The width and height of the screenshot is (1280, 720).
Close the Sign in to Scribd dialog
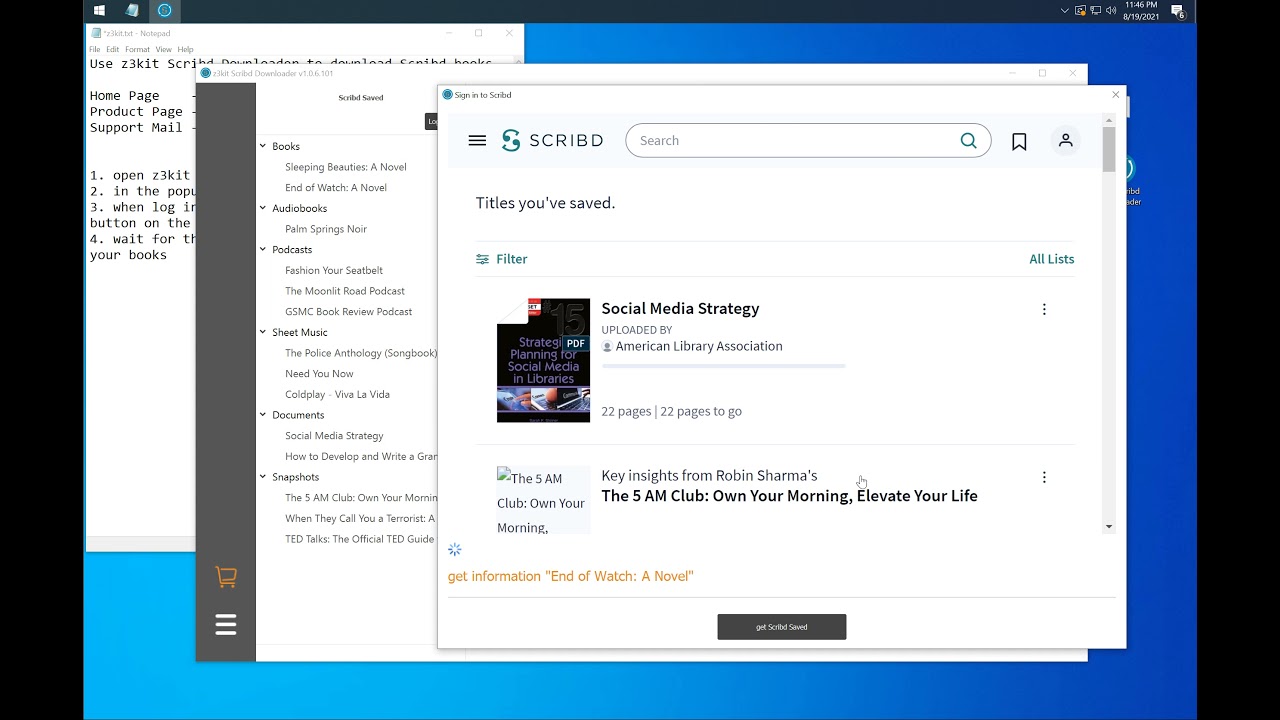coord(1116,95)
